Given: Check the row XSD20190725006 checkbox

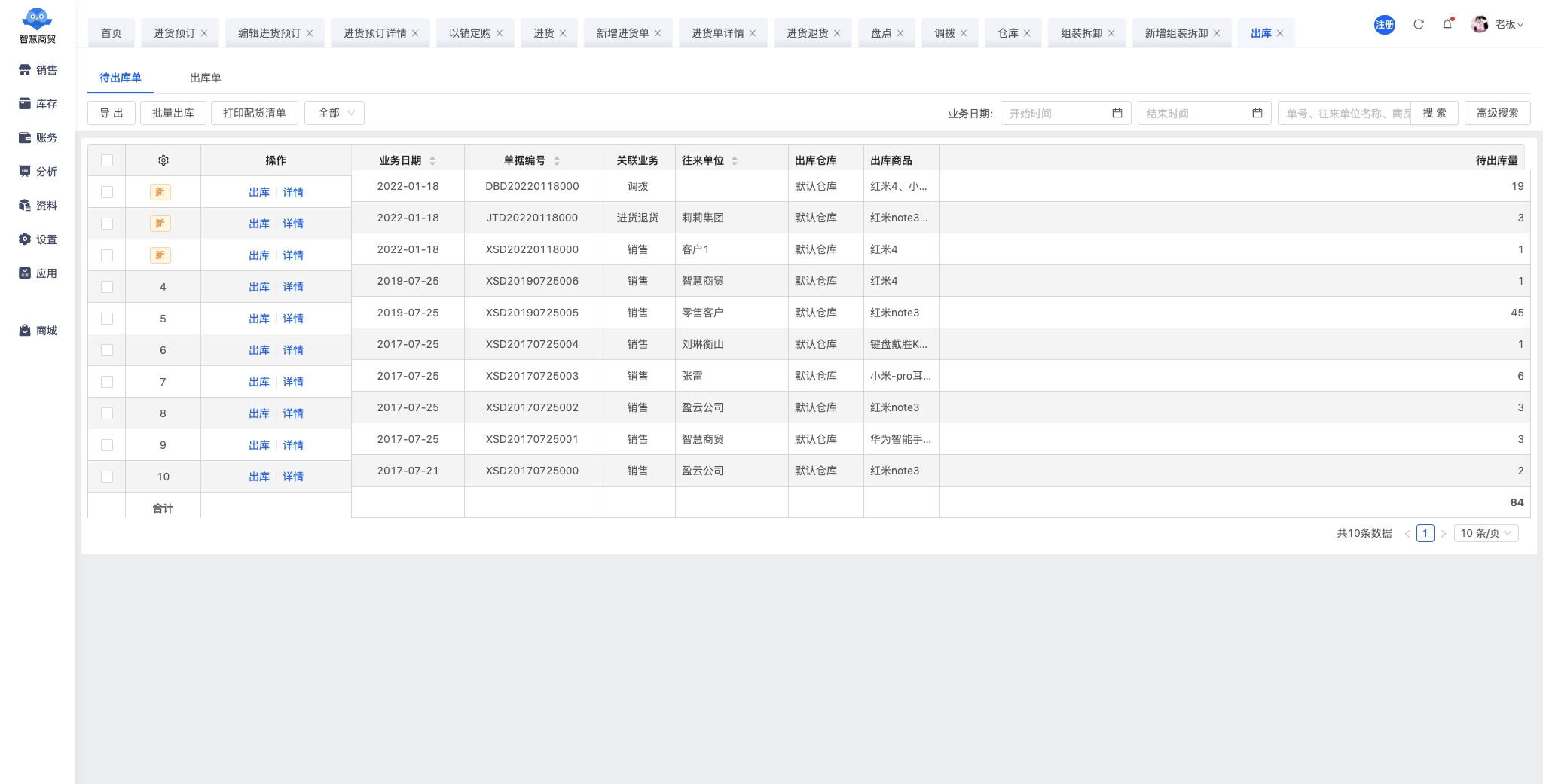Looking at the screenshot, I should (x=107, y=287).
